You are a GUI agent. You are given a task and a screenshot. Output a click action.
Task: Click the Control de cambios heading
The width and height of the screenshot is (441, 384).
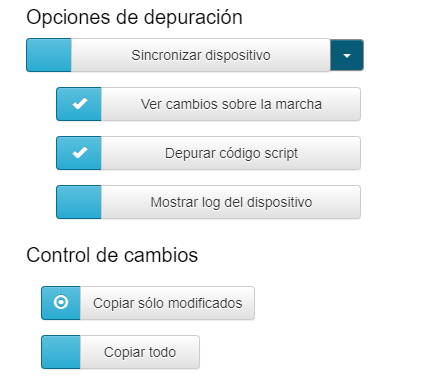click(x=112, y=255)
